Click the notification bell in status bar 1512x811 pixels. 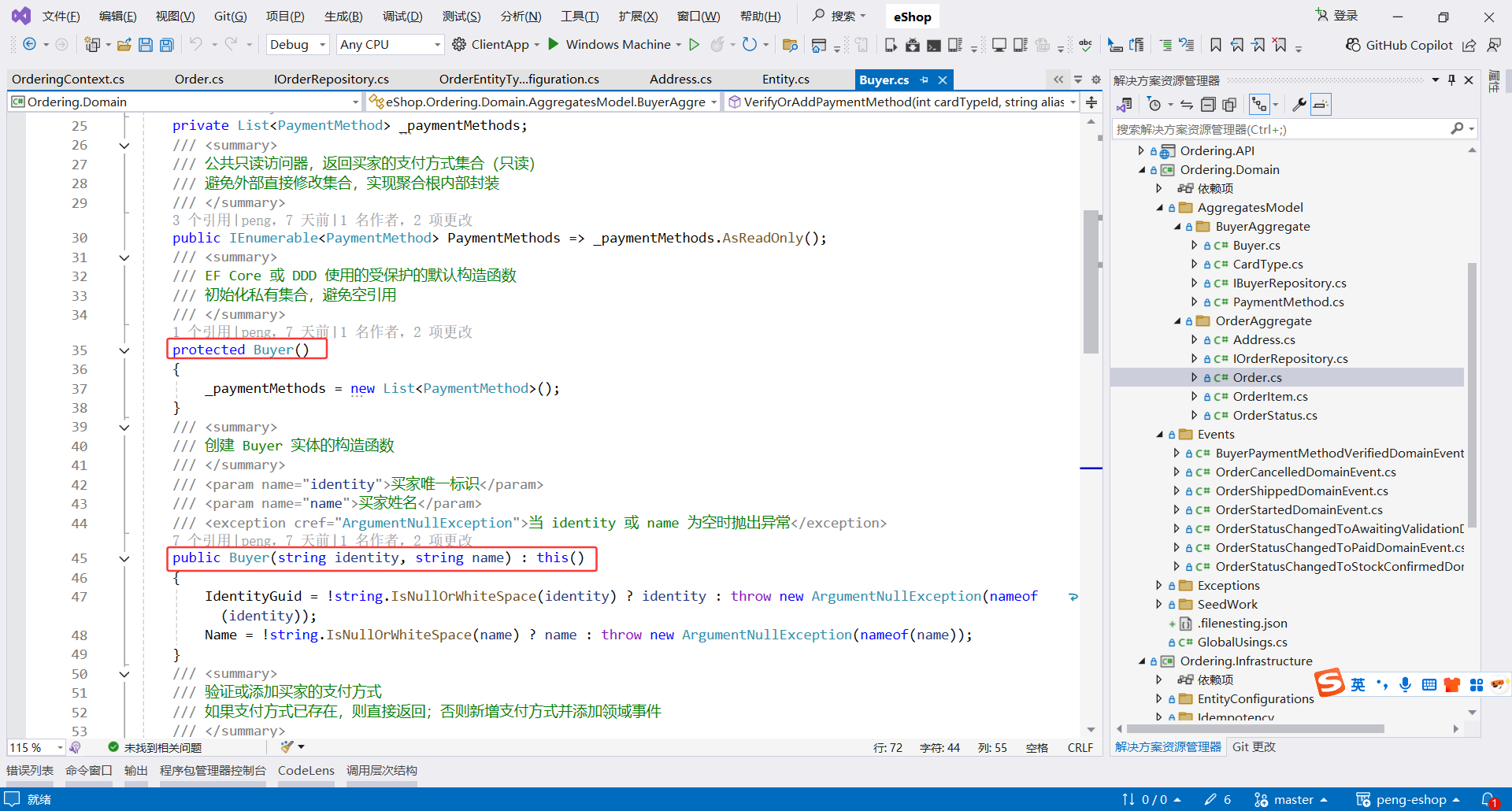(x=1488, y=800)
